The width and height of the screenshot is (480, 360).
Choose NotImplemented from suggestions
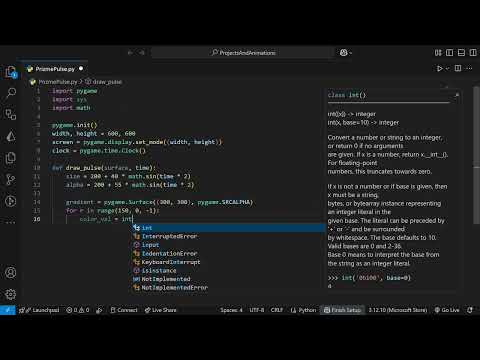pyautogui.click(x=229, y=279)
